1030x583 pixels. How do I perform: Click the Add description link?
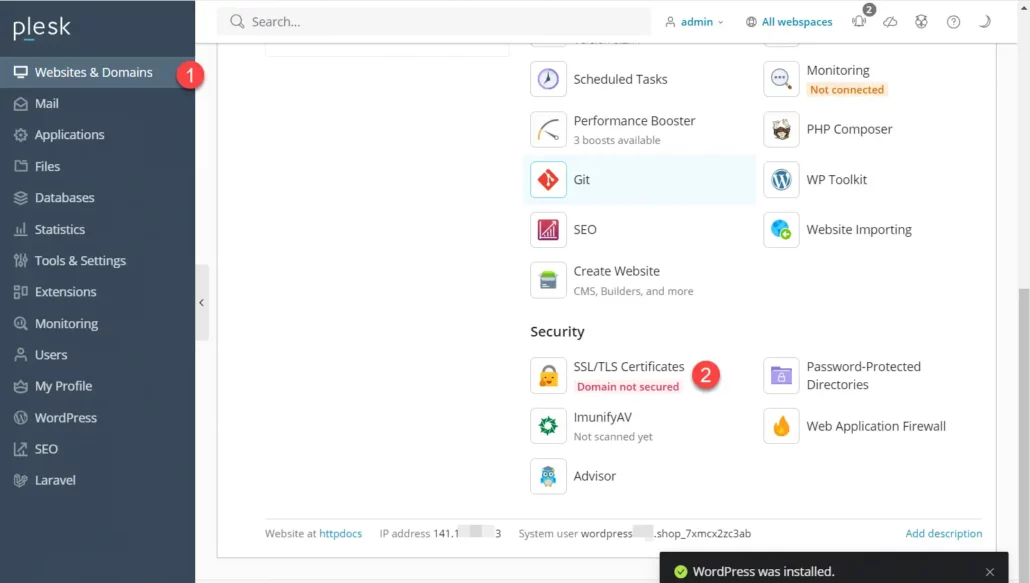(x=943, y=534)
